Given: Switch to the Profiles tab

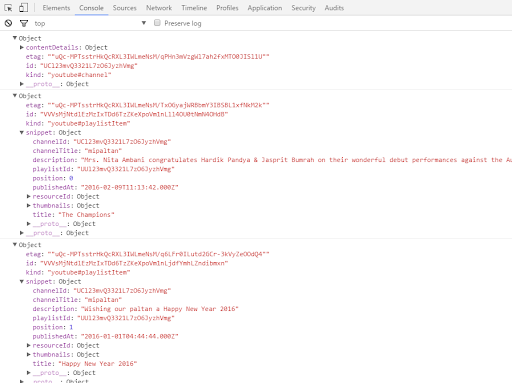Looking at the screenshot, I should coord(227,8).
